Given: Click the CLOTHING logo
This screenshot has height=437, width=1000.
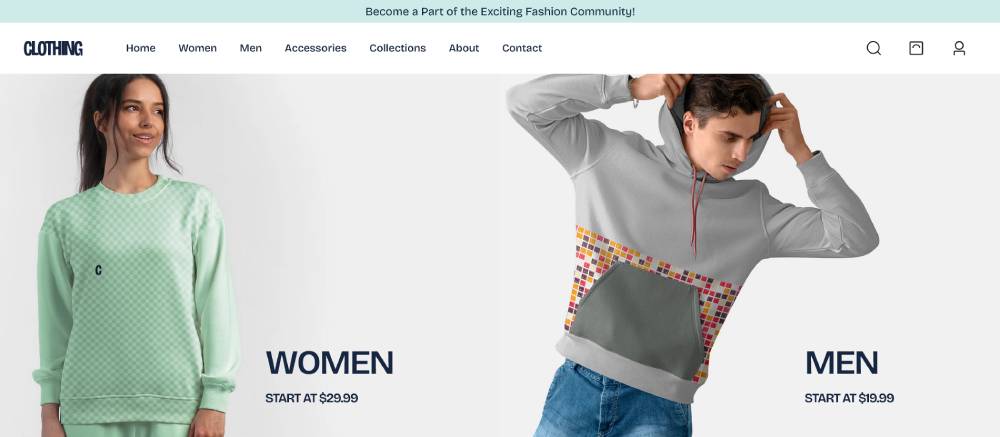Looking at the screenshot, I should 53,48.
